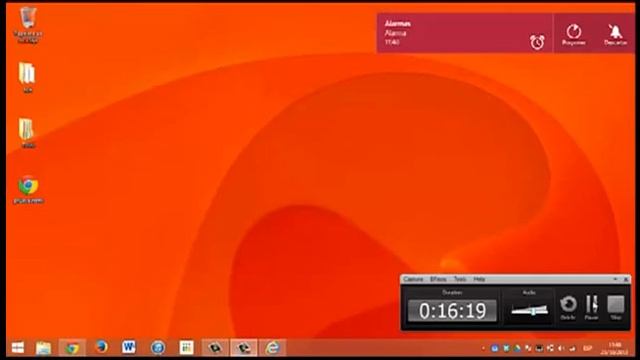Dismiss the alarm with Descartar bell

[x=615, y=34]
